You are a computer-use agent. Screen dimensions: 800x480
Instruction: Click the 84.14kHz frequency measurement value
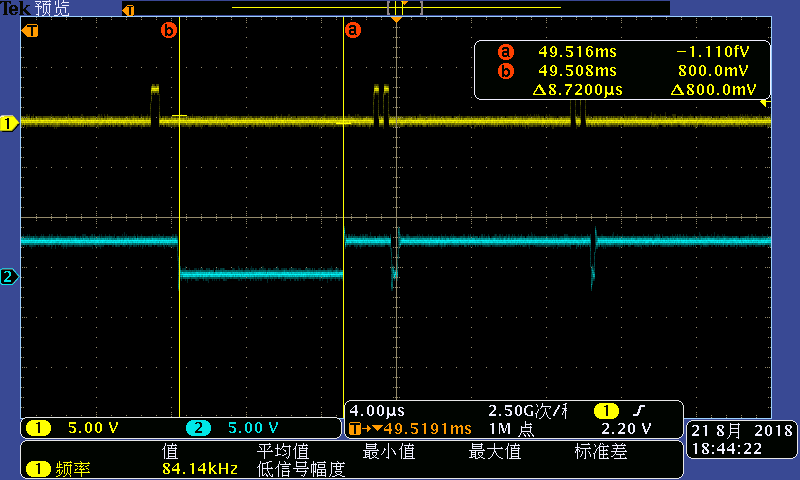pos(200,469)
